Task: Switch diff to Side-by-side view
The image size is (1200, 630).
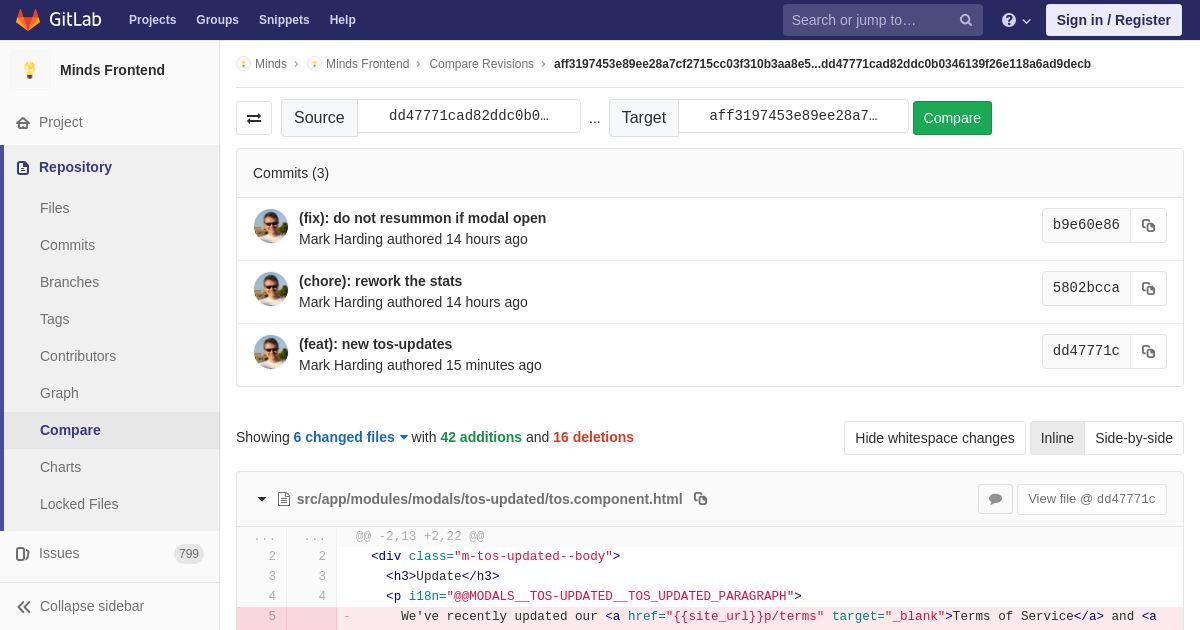Action: 1134,438
